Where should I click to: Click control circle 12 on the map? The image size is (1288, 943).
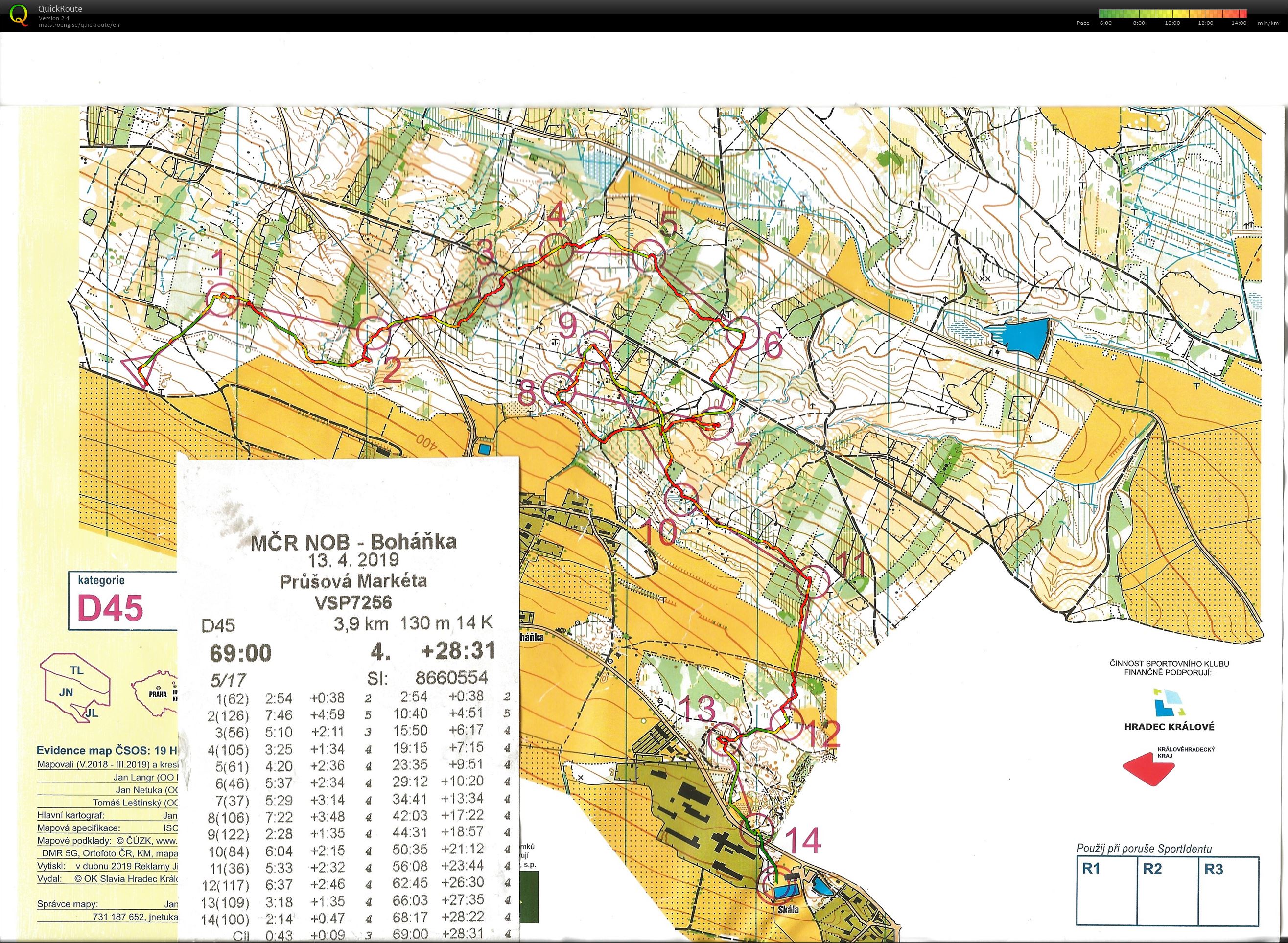tap(786, 724)
